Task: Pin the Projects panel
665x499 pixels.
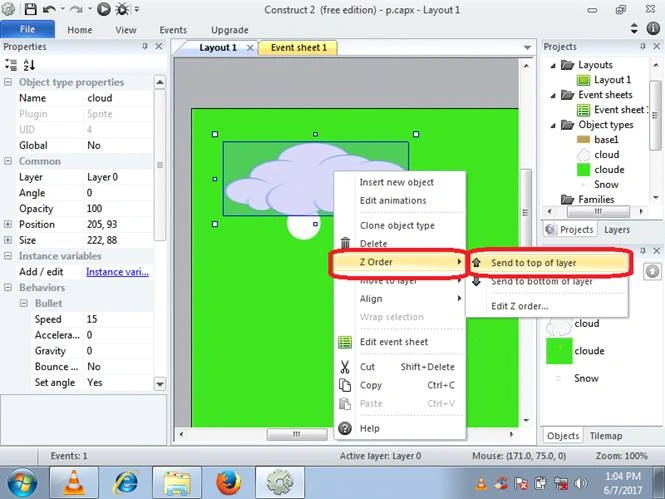Action: pyautogui.click(x=643, y=46)
